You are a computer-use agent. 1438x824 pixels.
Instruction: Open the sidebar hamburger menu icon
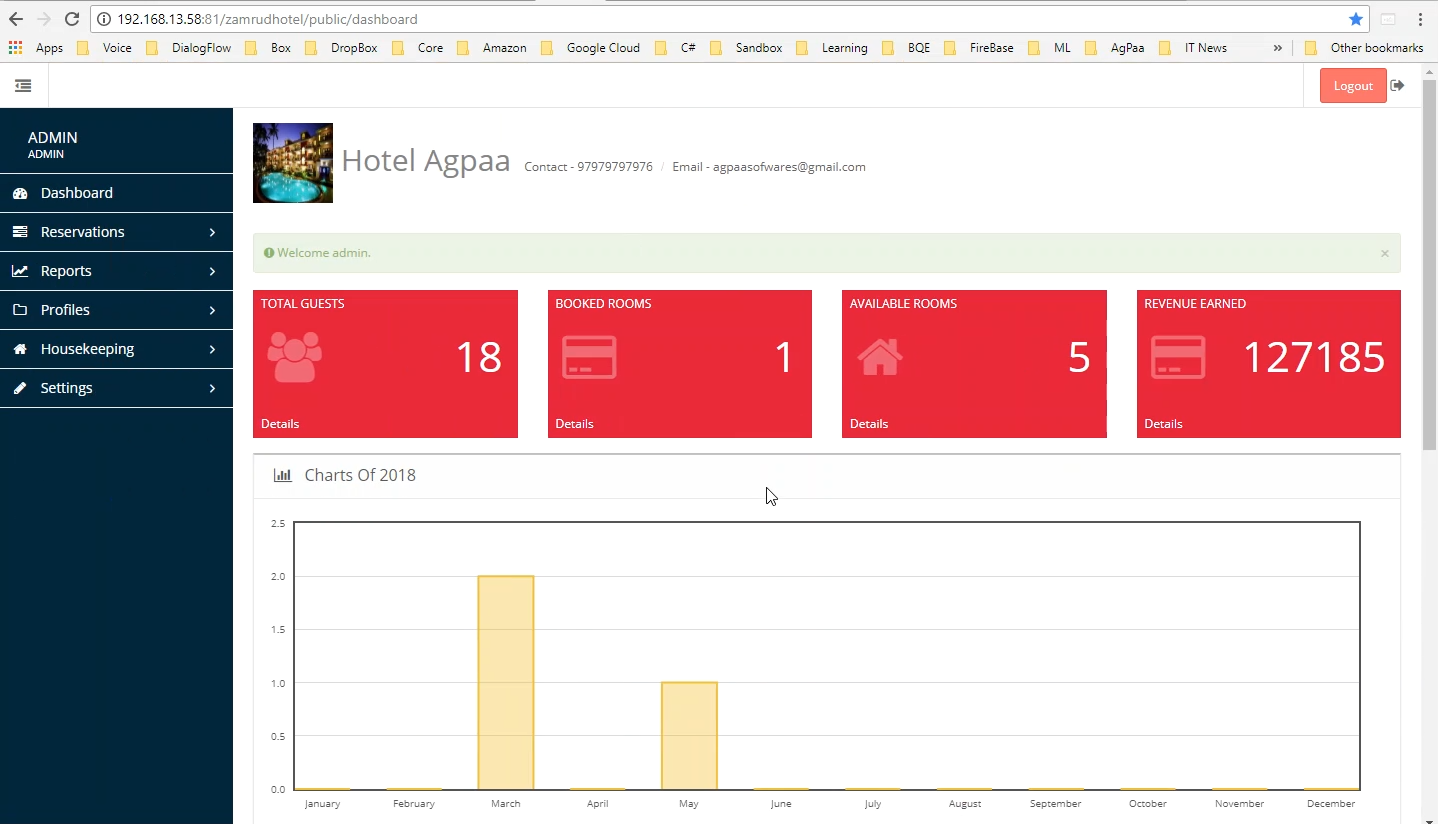[23, 85]
